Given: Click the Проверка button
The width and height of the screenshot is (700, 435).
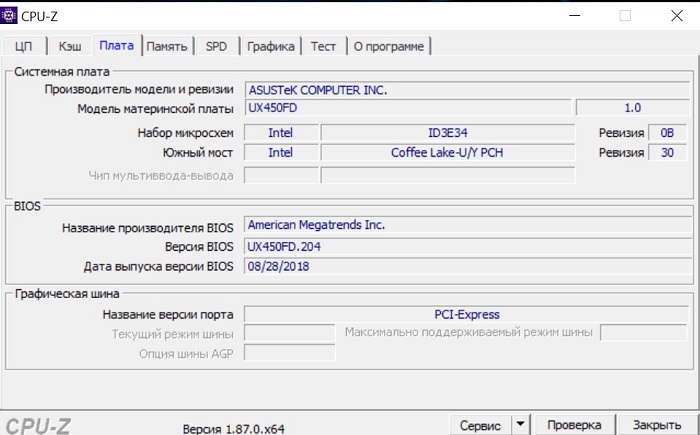Looking at the screenshot, I should pyautogui.click(x=574, y=425).
